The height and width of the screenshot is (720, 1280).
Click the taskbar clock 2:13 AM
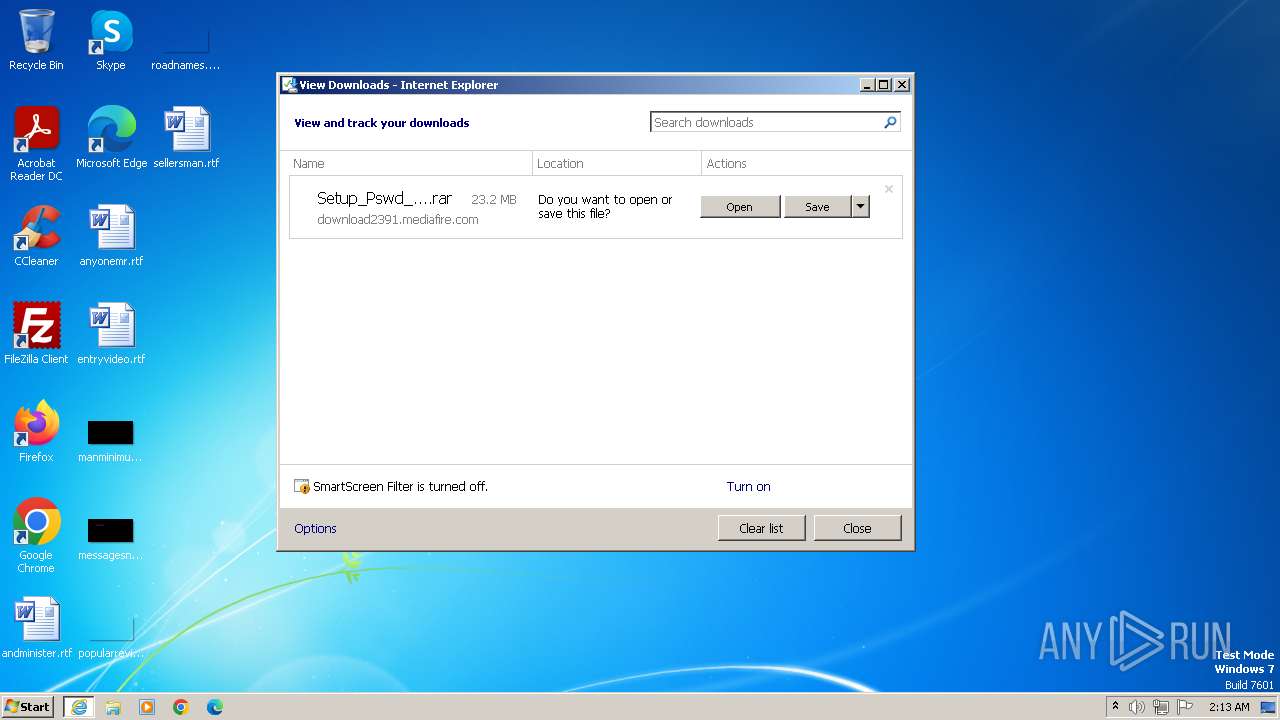[1229, 707]
